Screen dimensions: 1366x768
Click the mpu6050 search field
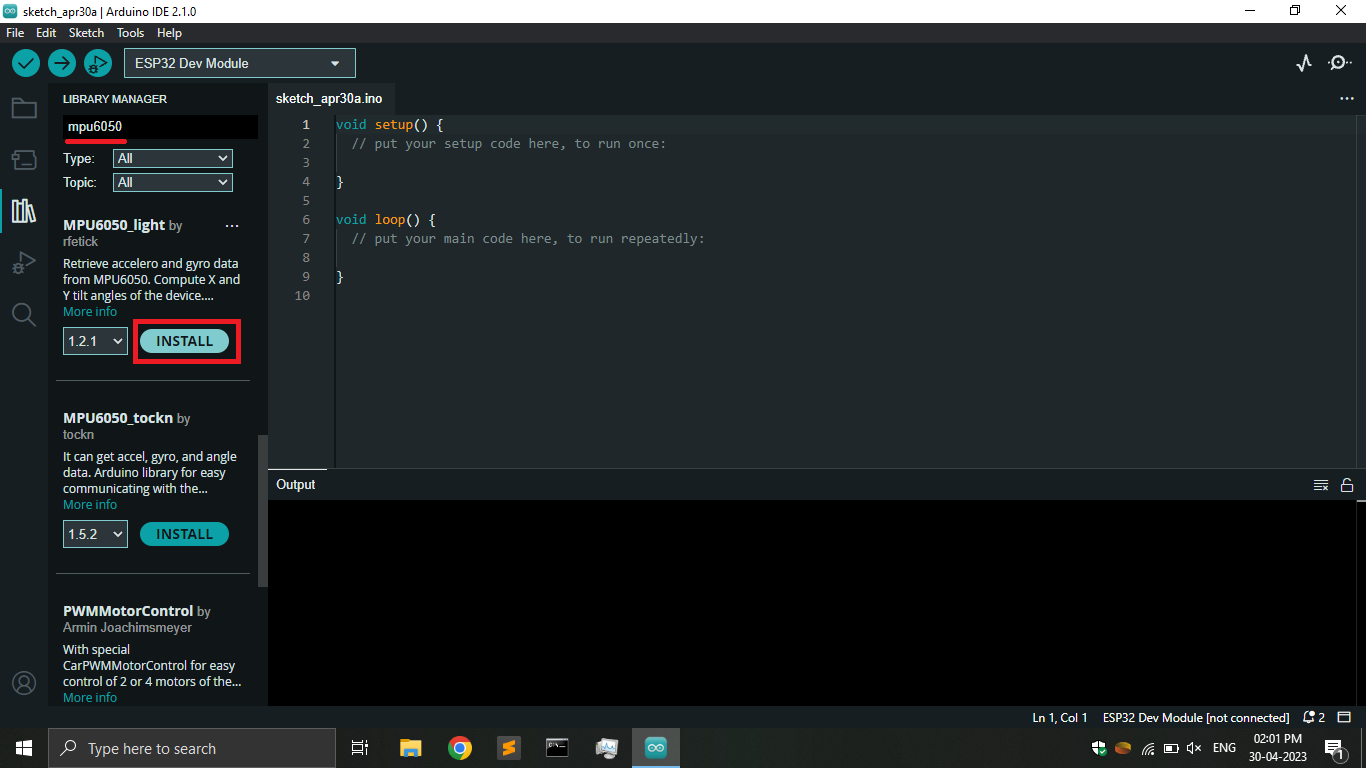(x=160, y=127)
